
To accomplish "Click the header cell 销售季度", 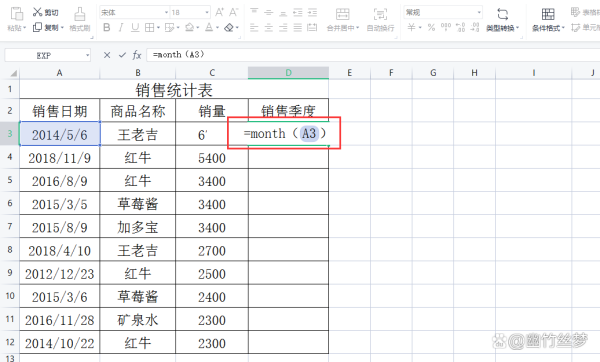I will 288,111.
